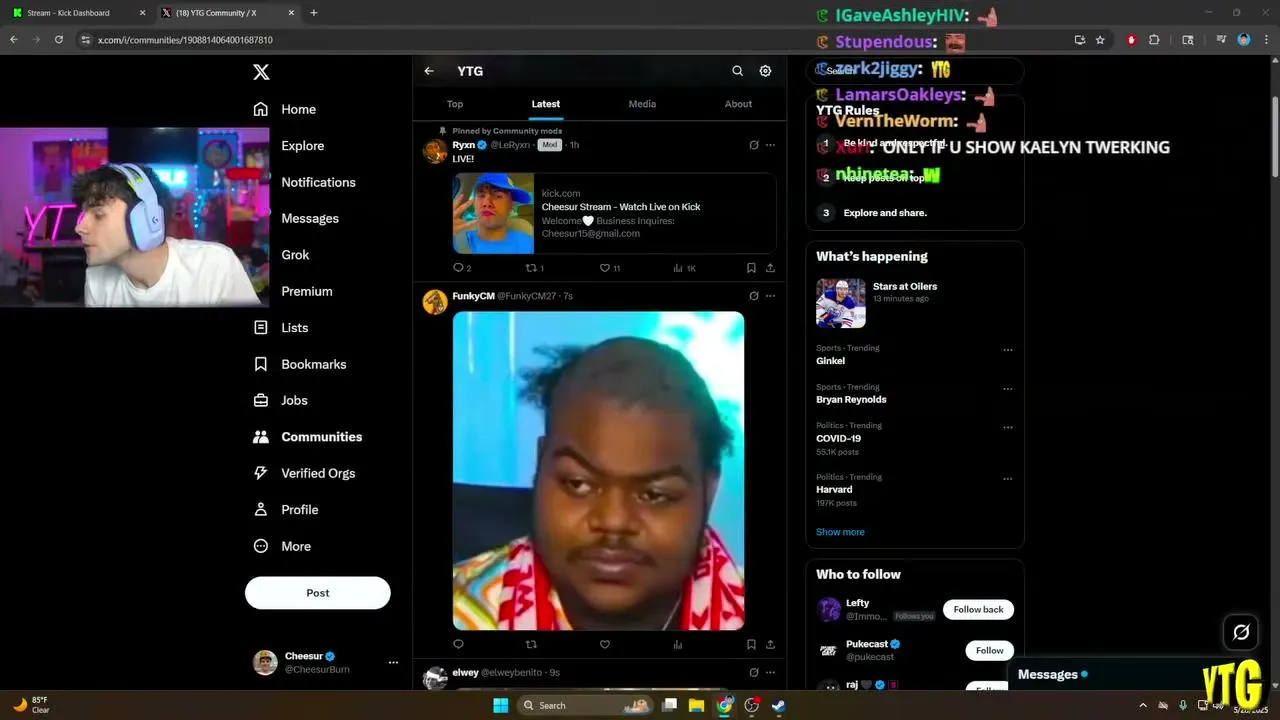Share FunkyCM's image post
This screenshot has height=720, width=1280.
pyautogui.click(x=770, y=644)
